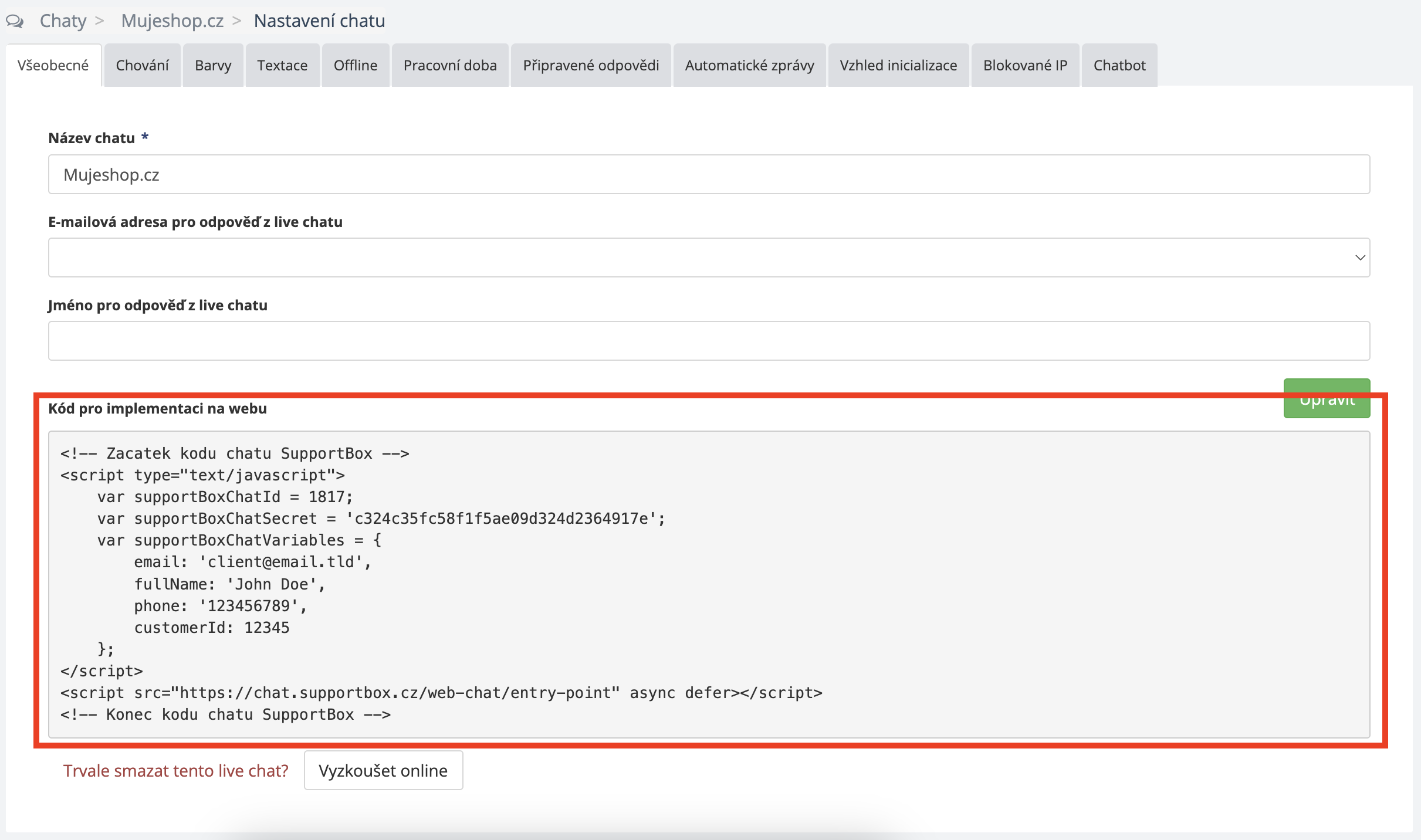Open the Chaty breadcrumb link
This screenshot has height=840, width=1421.
[x=63, y=21]
